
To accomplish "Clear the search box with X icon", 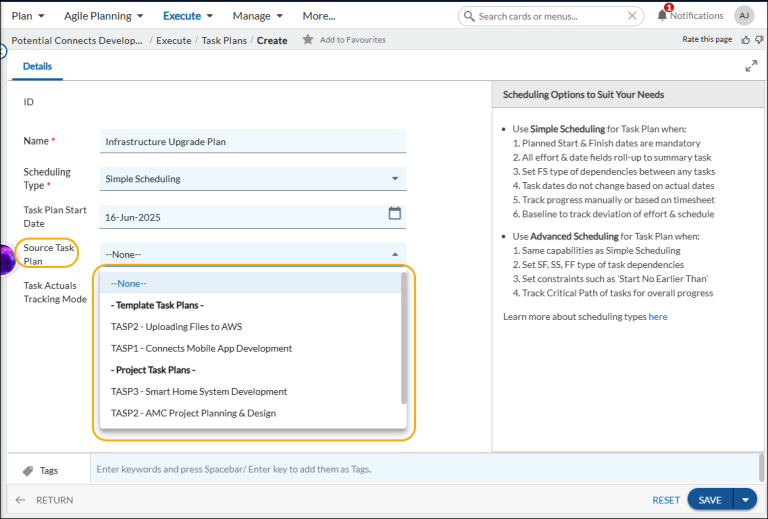I will tap(632, 16).
